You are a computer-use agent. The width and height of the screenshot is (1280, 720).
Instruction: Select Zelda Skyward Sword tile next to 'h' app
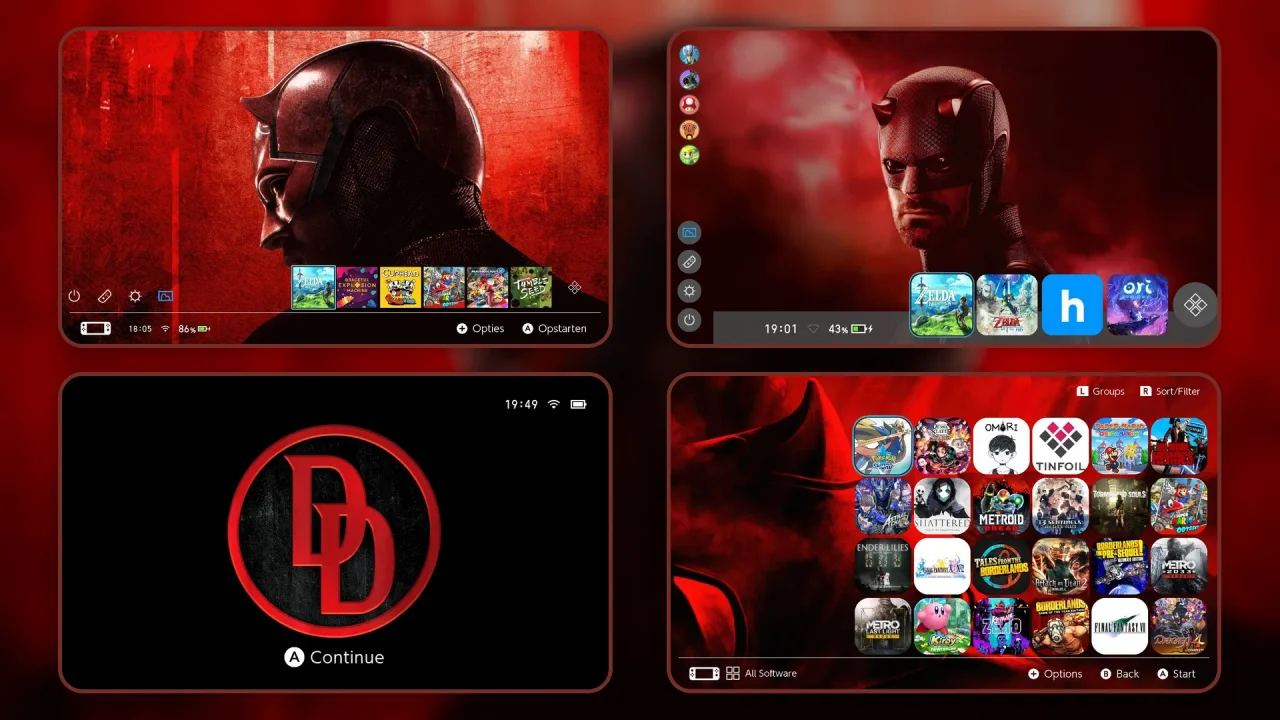[1007, 305]
